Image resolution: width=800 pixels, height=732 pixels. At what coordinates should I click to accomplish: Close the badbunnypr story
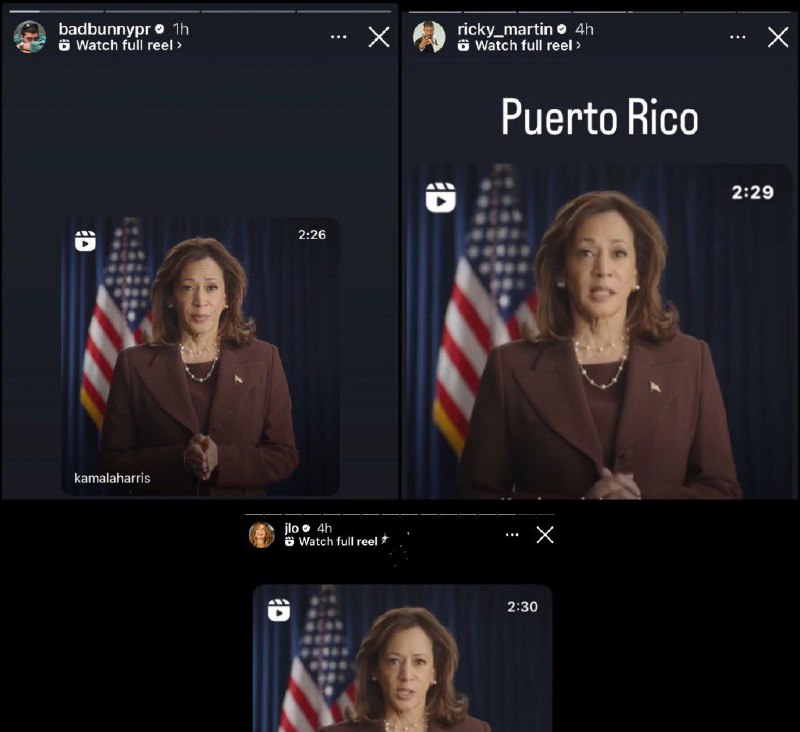[379, 37]
